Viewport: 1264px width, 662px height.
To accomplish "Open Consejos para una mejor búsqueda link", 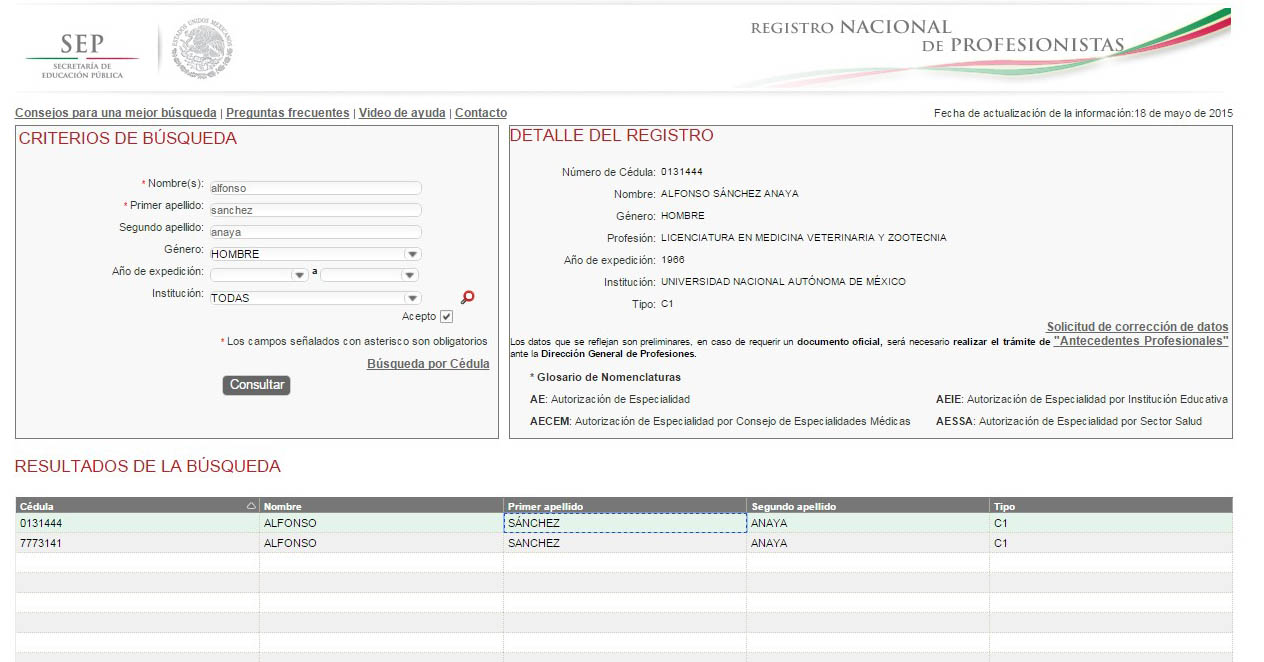I will pyautogui.click(x=115, y=113).
